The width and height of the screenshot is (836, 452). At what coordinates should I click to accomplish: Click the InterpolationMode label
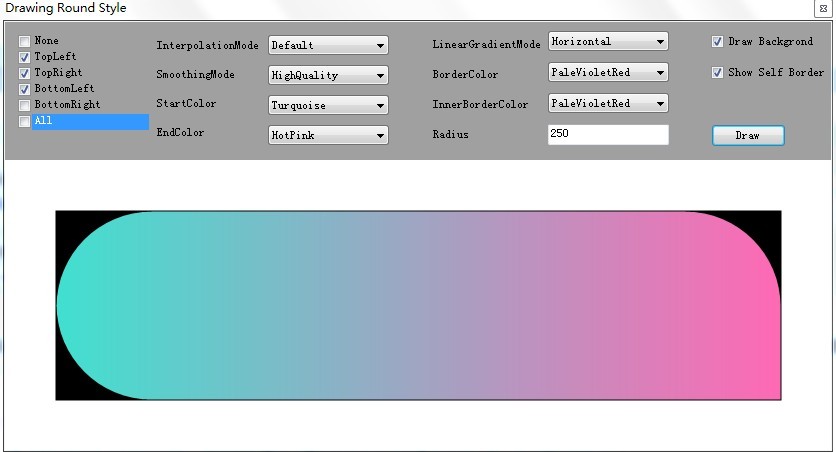point(207,45)
